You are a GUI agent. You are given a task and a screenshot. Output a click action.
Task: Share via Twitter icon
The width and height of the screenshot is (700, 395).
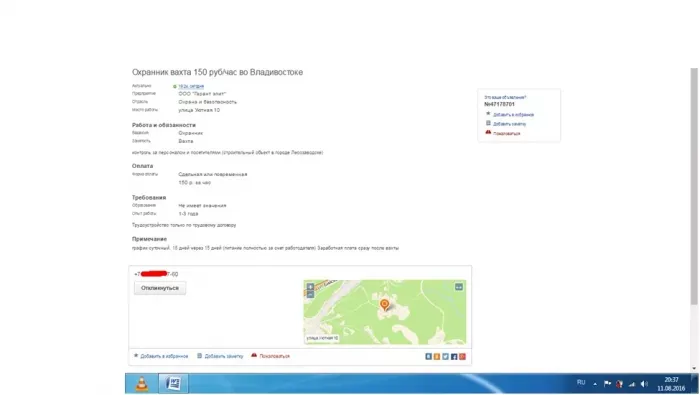(x=446, y=357)
